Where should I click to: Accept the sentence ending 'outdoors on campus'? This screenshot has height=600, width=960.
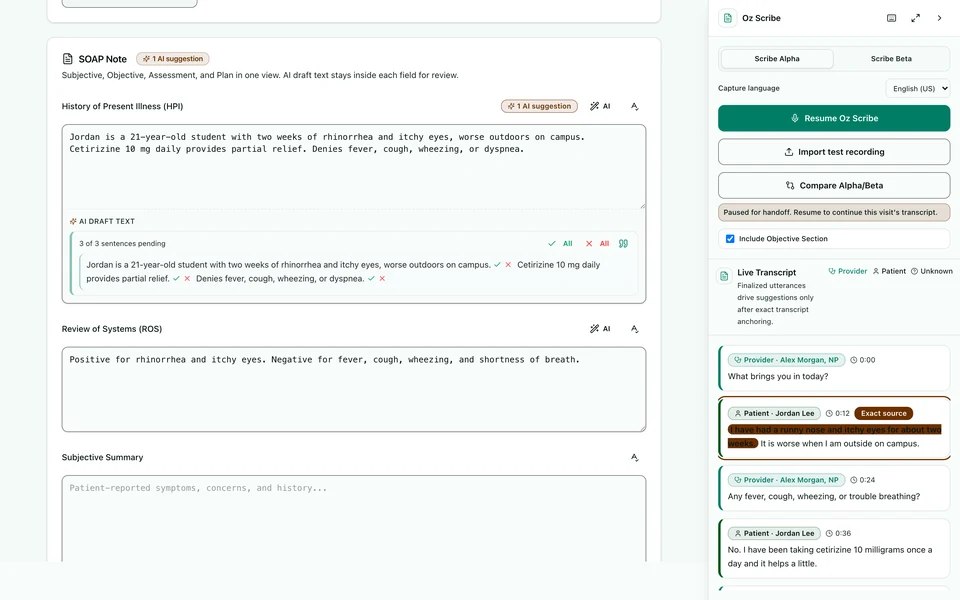(498, 265)
